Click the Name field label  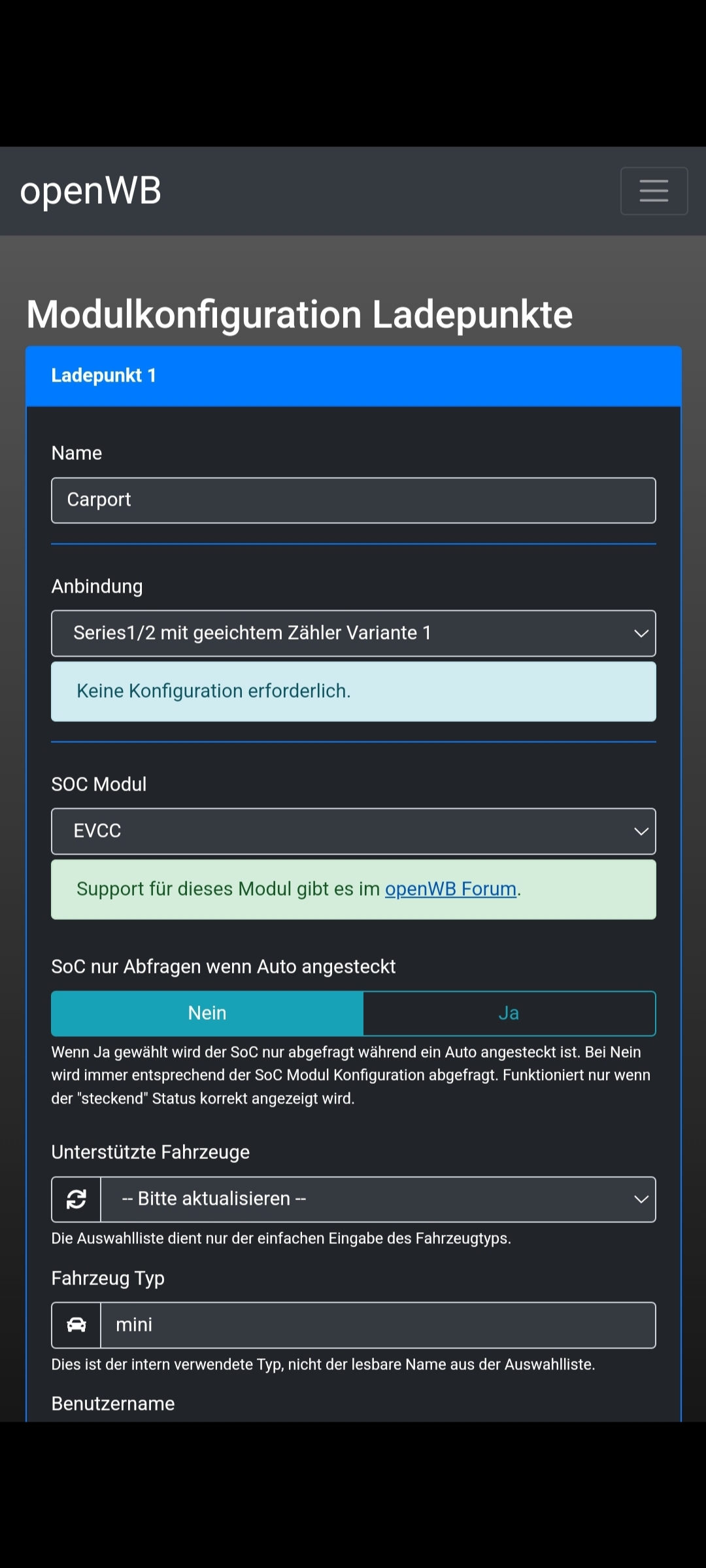pyautogui.click(x=76, y=453)
